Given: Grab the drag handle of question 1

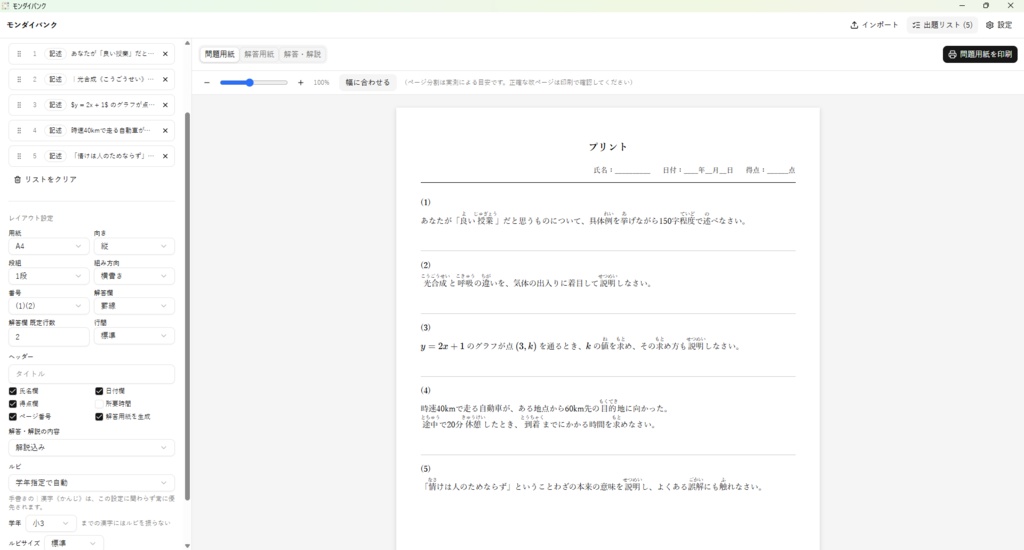Looking at the screenshot, I should pos(19,54).
